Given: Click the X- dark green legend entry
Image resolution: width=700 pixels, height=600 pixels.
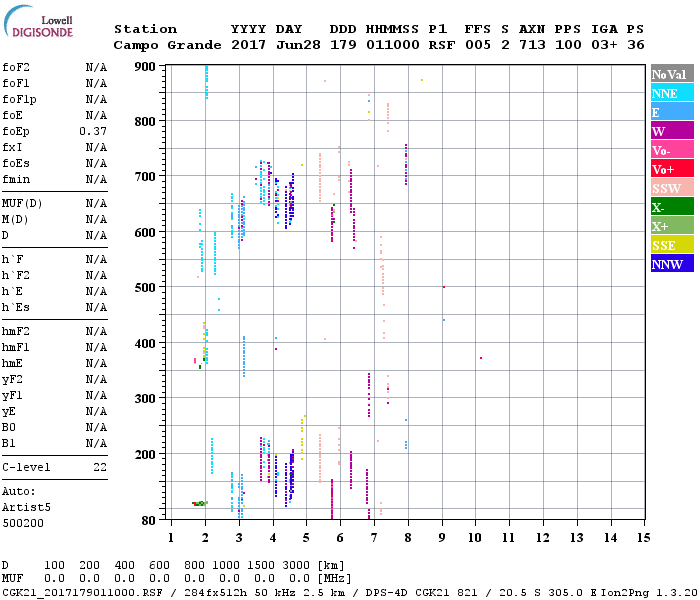Looking at the screenshot, I should 671,207.
